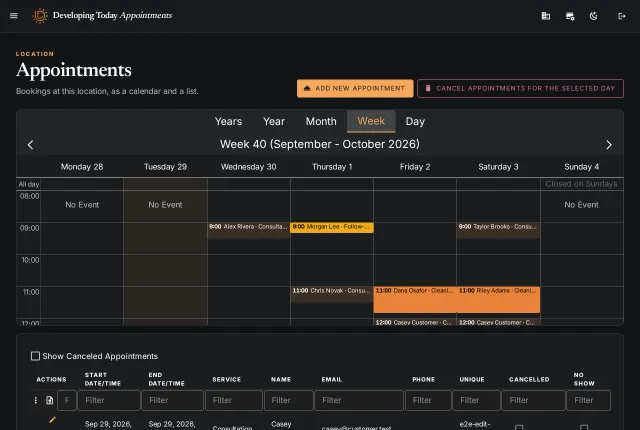Click the logout icon in header

point(621,16)
